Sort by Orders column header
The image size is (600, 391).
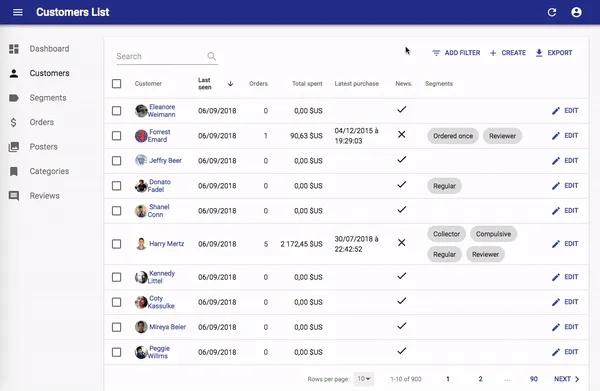[258, 83]
